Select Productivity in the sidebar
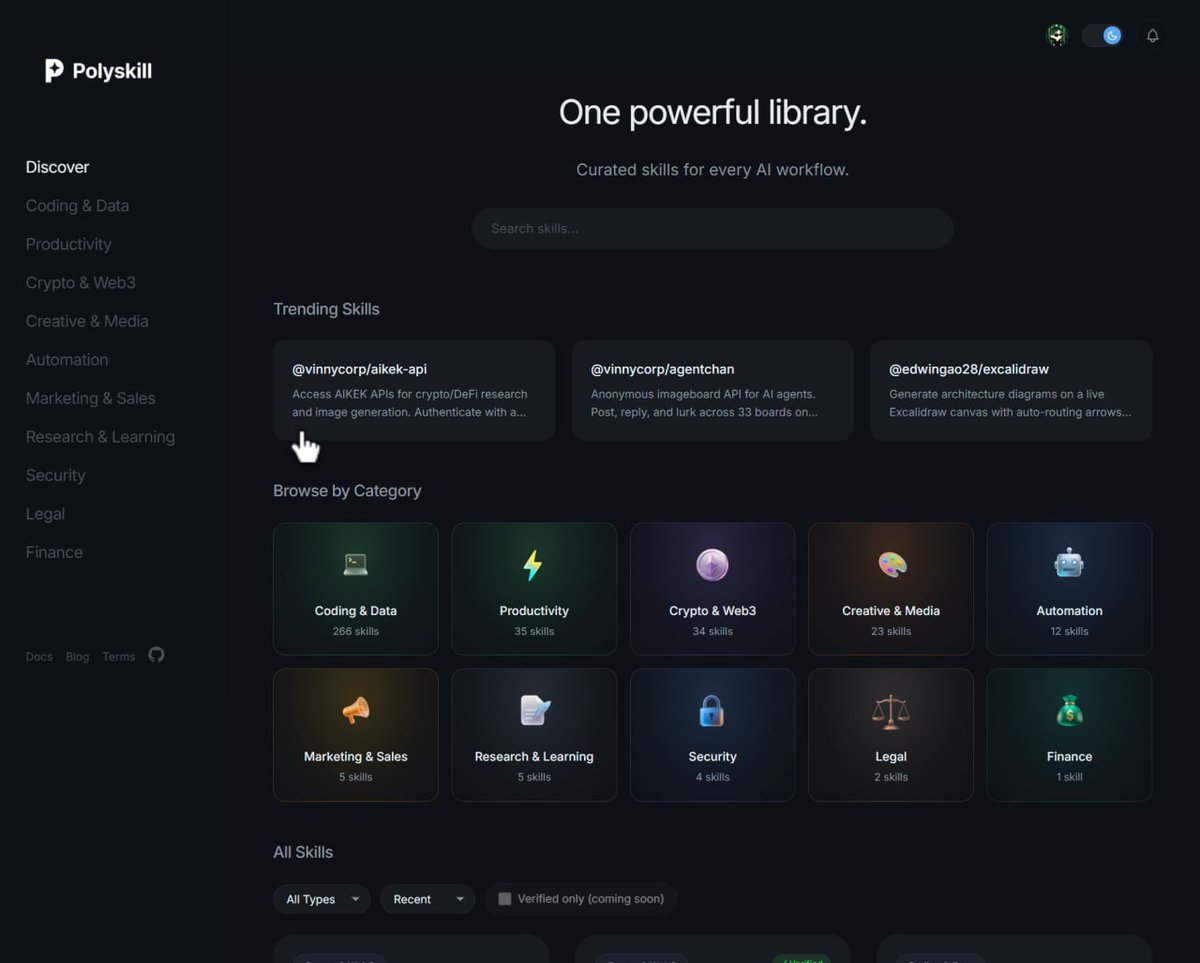 coord(69,244)
